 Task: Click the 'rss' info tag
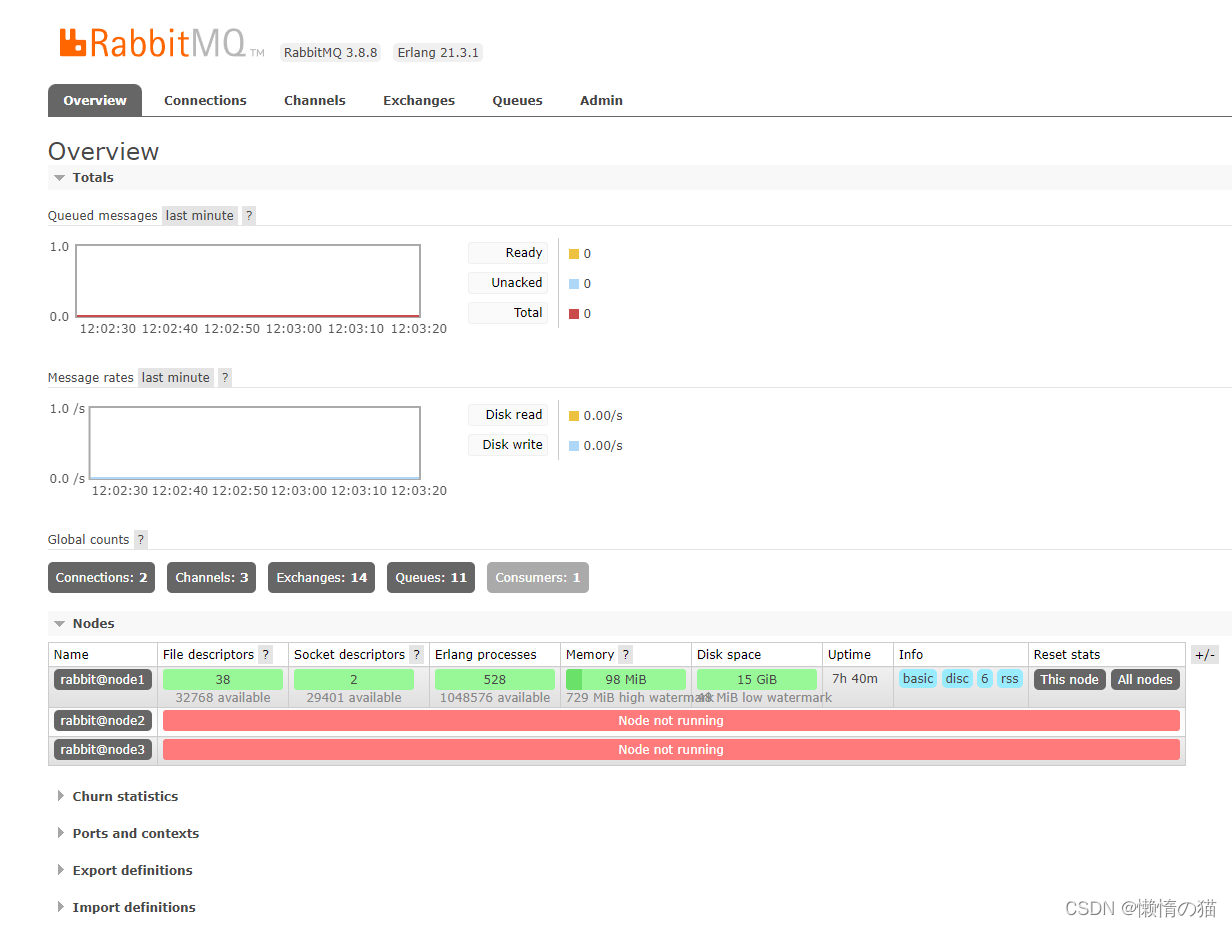(1010, 678)
